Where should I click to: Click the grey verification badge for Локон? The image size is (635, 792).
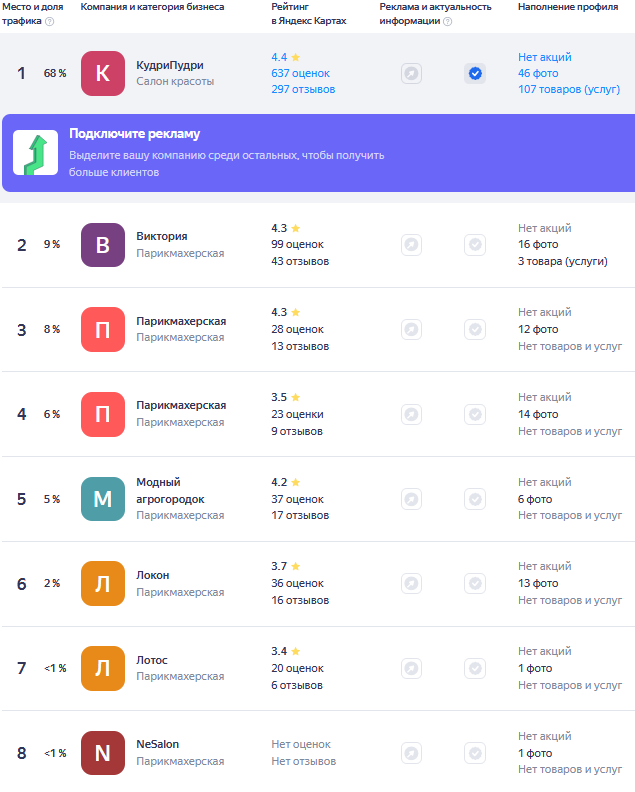475,584
